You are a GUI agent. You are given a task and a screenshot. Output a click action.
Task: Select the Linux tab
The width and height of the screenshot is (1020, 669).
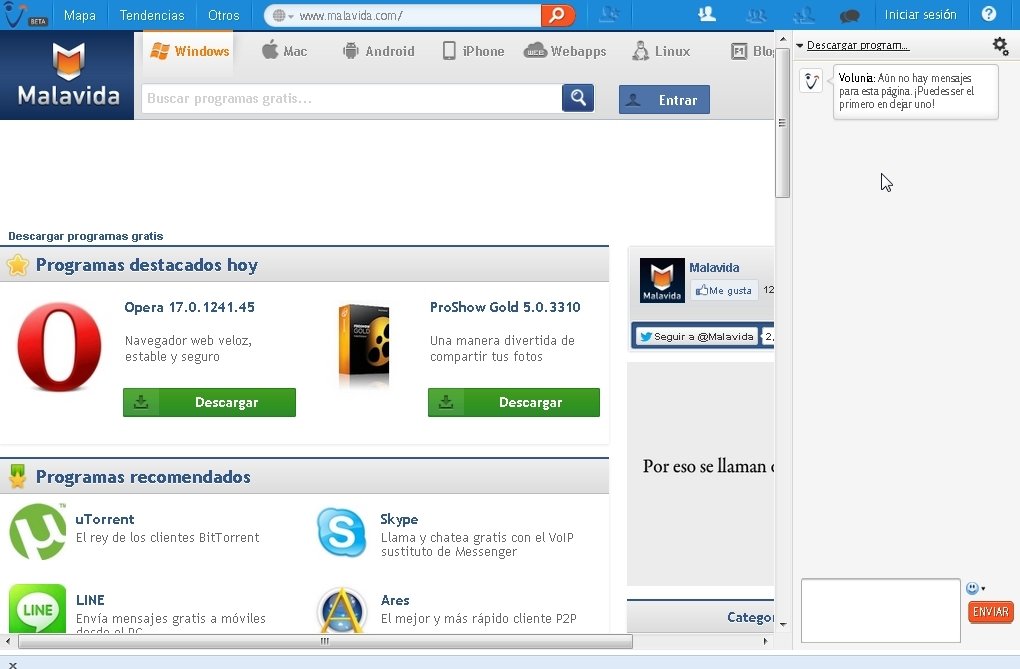click(661, 51)
